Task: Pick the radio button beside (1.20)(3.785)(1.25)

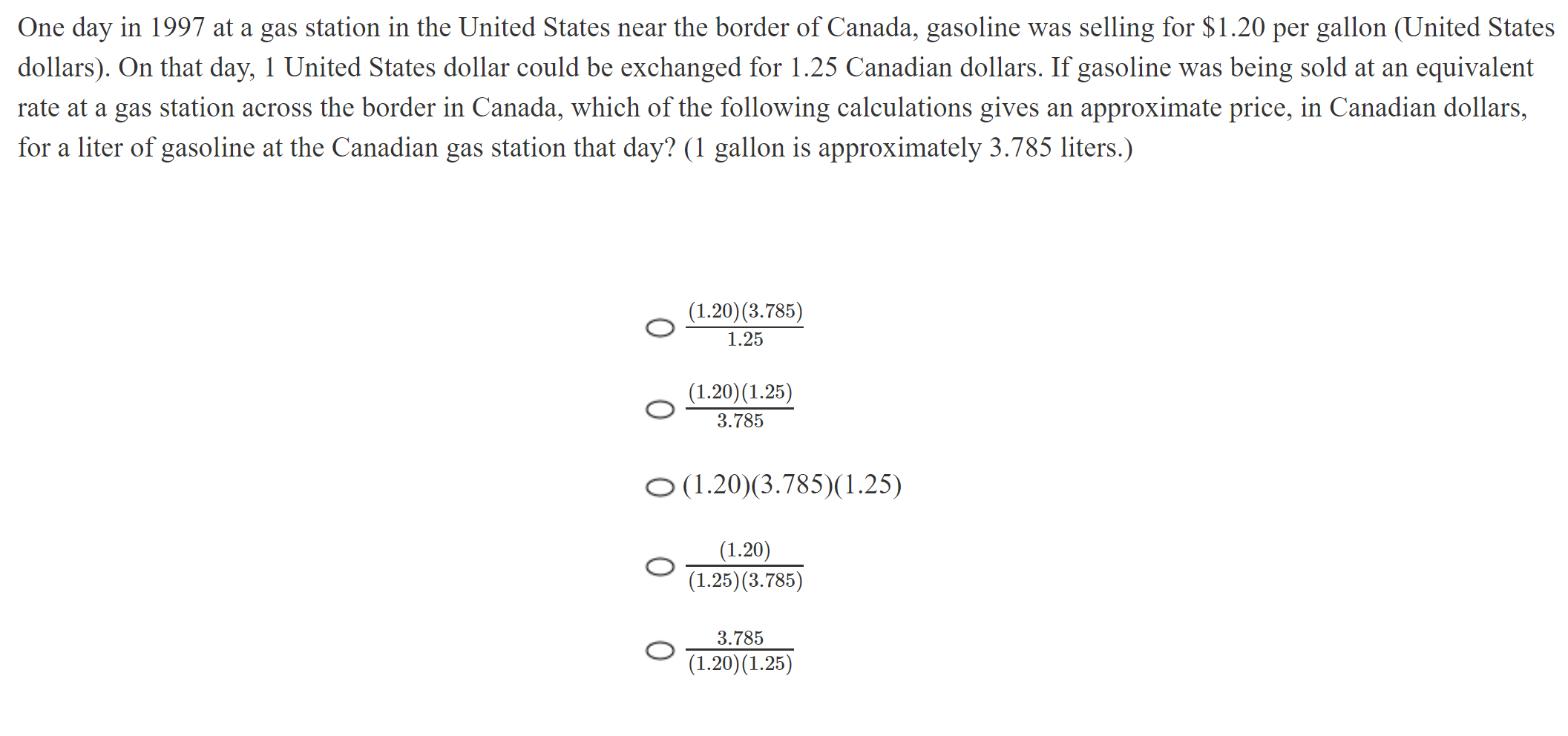Action: click(x=660, y=487)
